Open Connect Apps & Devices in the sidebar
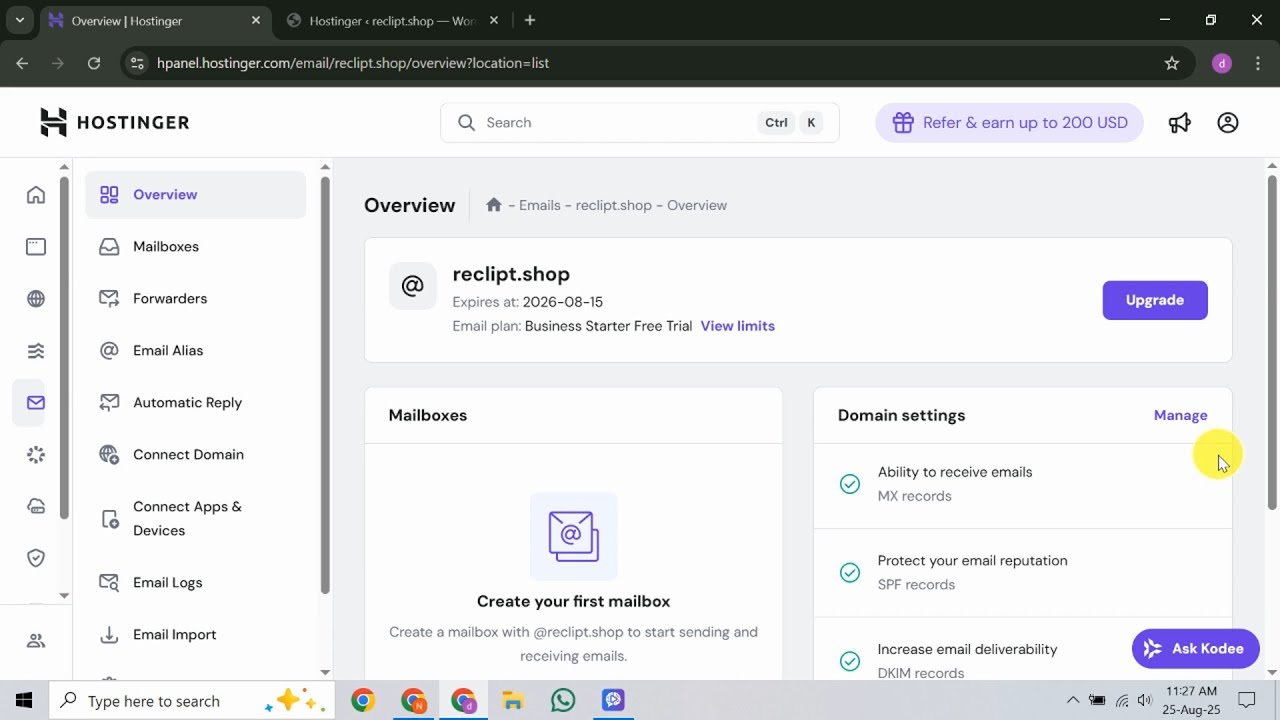 click(x=195, y=519)
